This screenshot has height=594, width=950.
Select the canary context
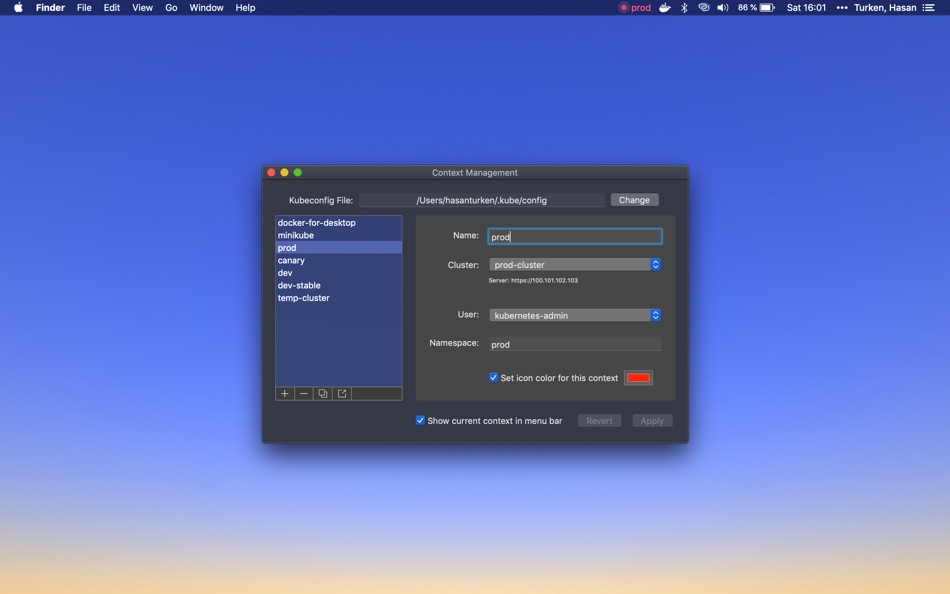pyautogui.click(x=339, y=260)
